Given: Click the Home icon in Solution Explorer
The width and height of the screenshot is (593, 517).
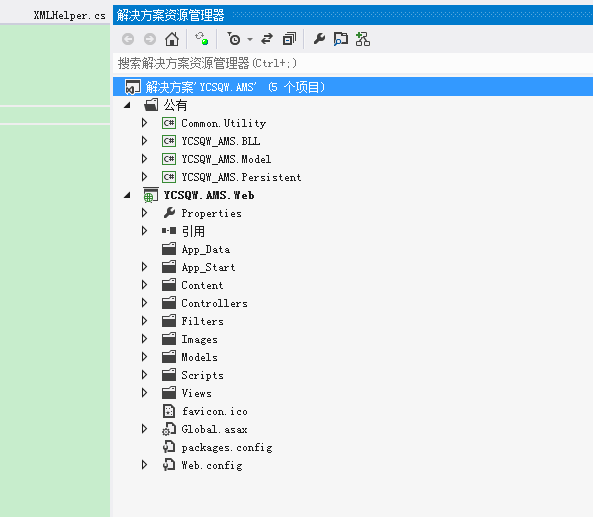Looking at the screenshot, I should click(172, 39).
